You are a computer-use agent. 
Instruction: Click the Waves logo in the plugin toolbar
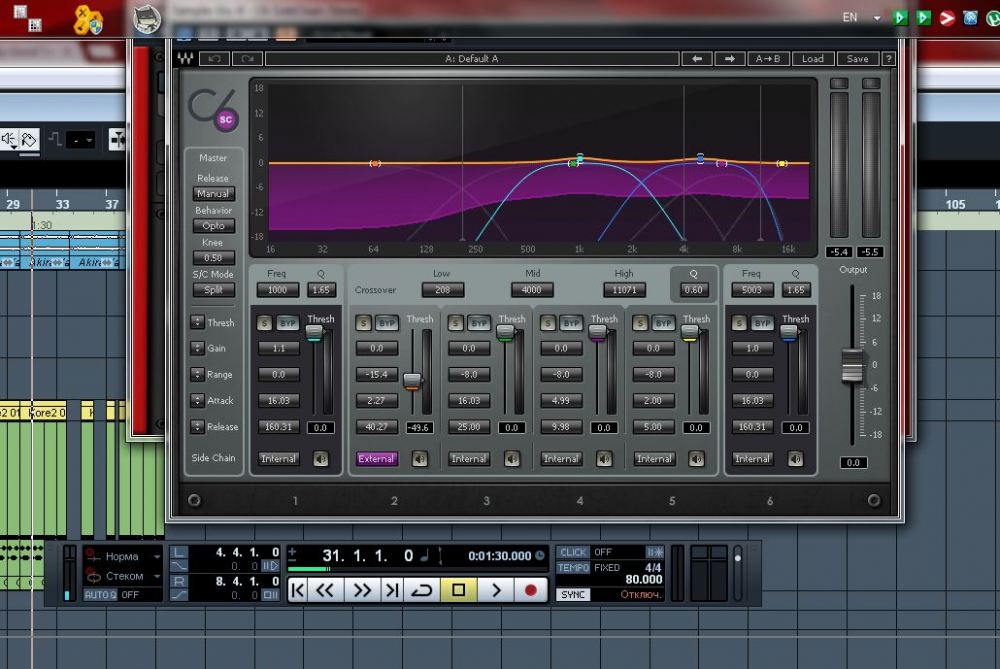(186, 59)
